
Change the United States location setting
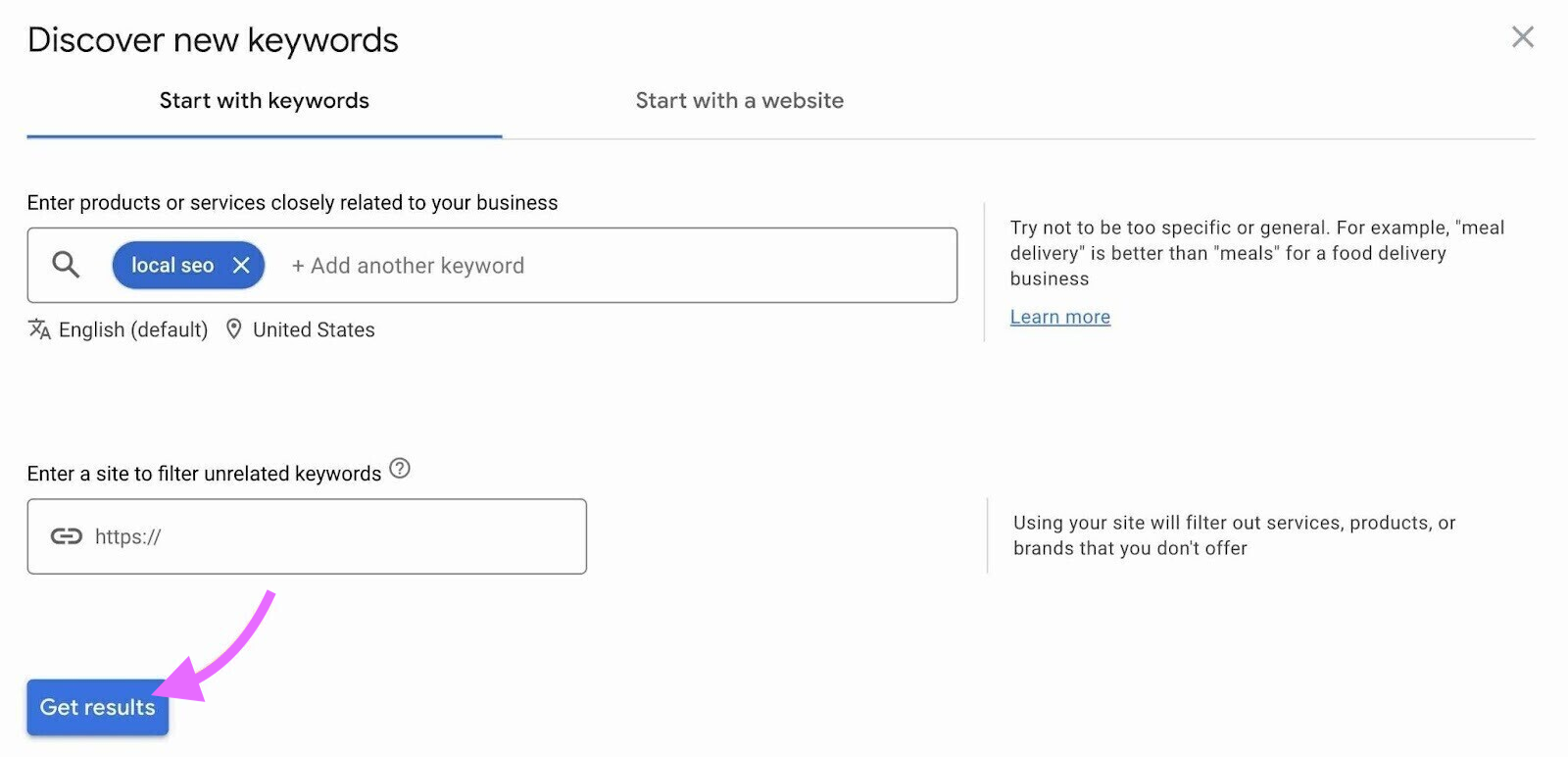coord(314,329)
